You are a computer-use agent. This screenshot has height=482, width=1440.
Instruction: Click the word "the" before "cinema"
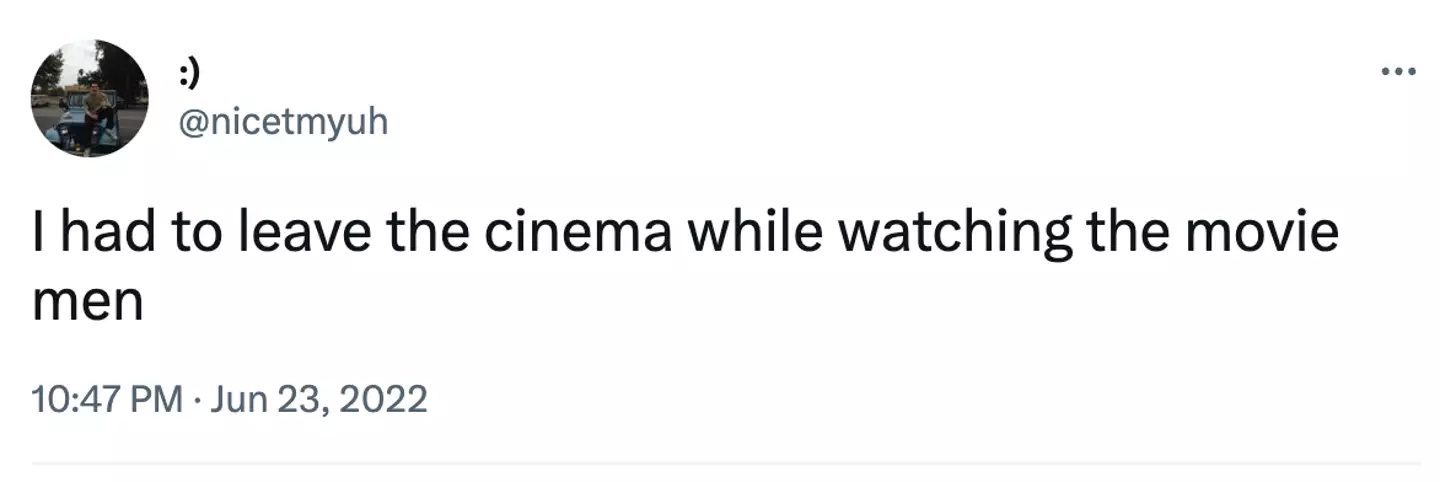pos(429,233)
